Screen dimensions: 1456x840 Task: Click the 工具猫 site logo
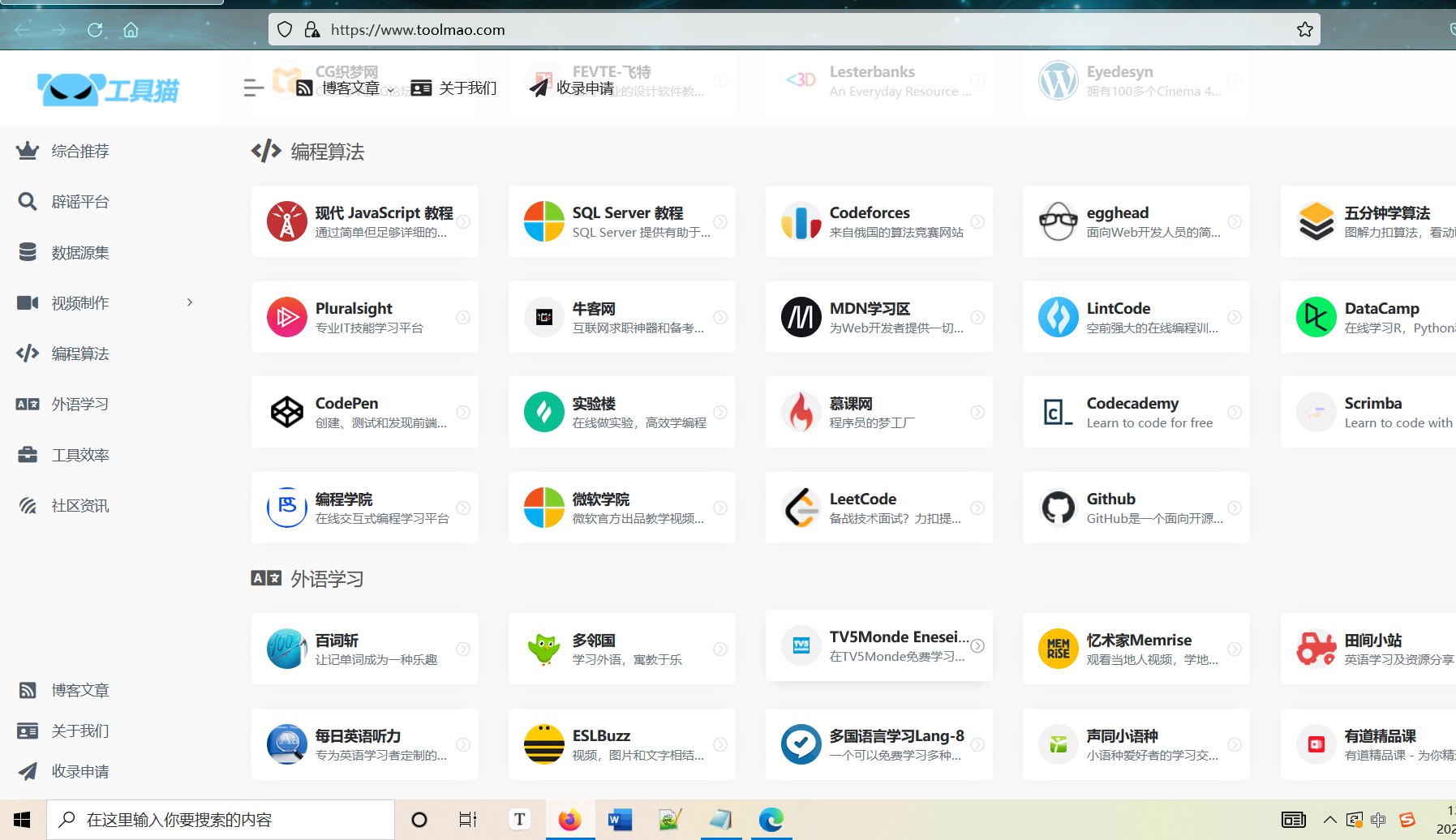109,89
